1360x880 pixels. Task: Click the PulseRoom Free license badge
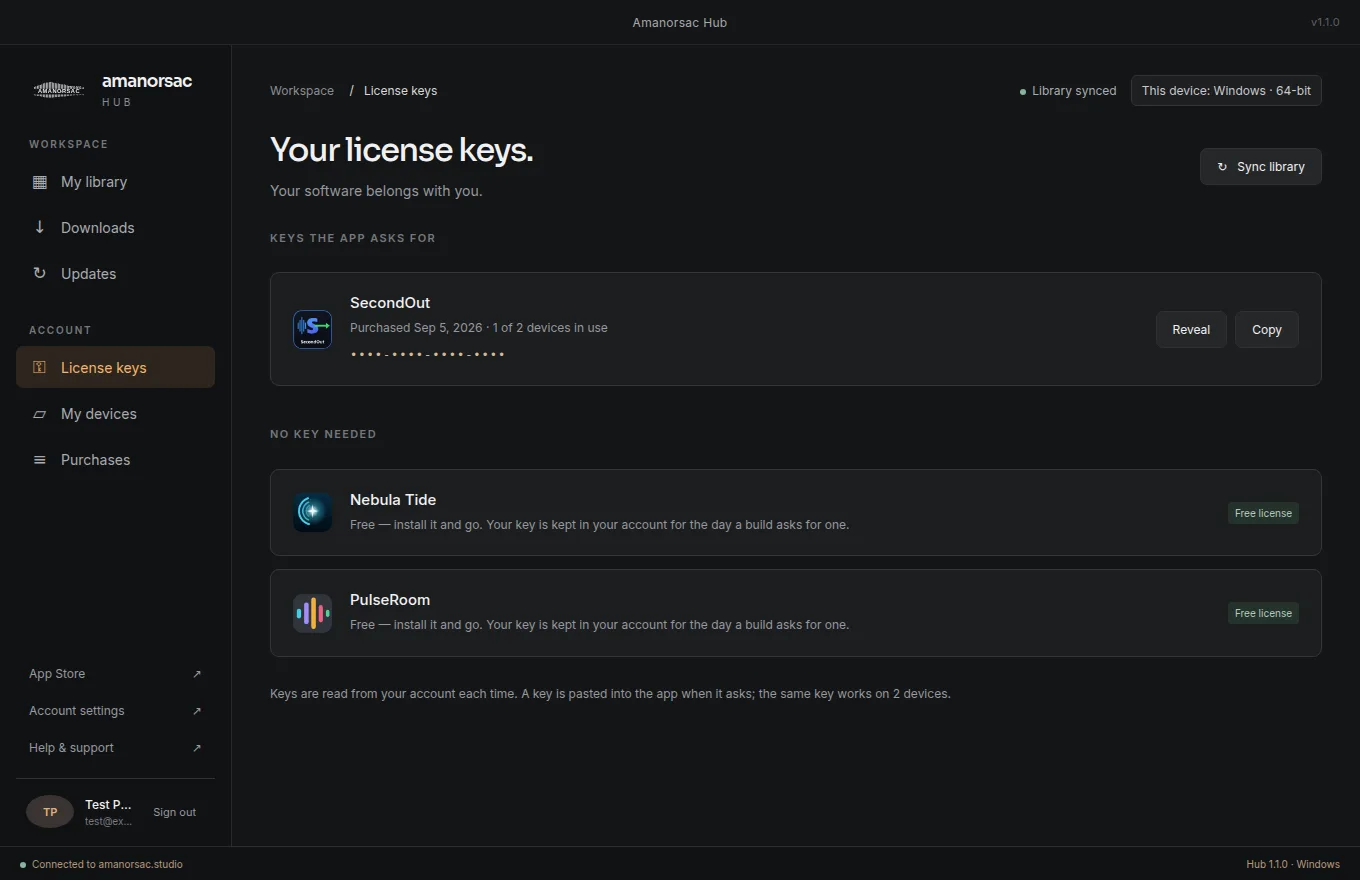click(x=1263, y=613)
